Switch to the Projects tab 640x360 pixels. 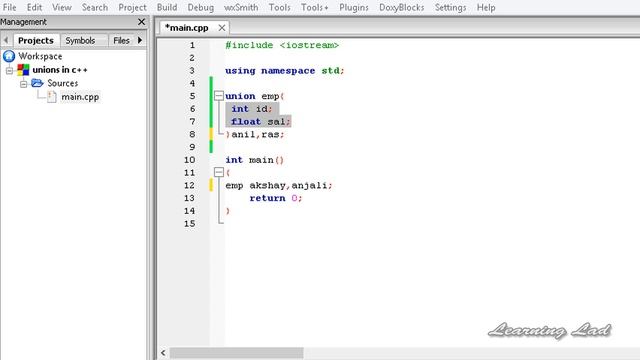click(x=36, y=40)
